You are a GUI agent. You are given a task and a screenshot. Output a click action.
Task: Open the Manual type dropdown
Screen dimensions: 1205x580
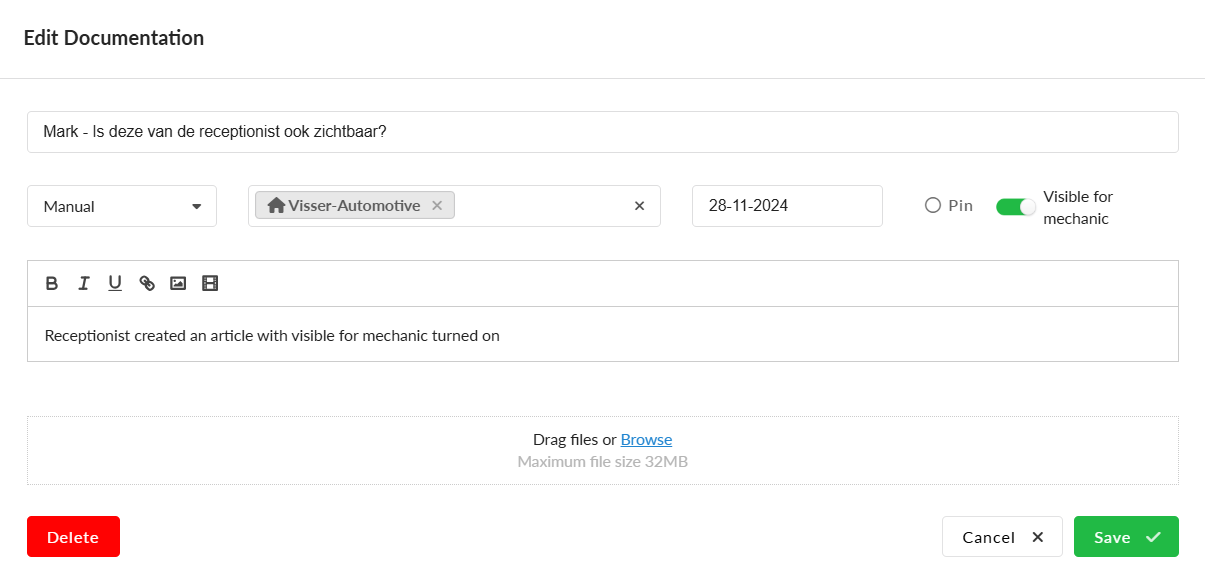pyautogui.click(x=122, y=206)
